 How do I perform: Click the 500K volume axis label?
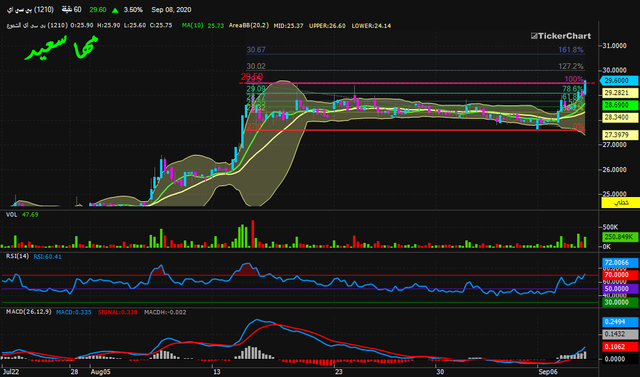tap(611, 227)
